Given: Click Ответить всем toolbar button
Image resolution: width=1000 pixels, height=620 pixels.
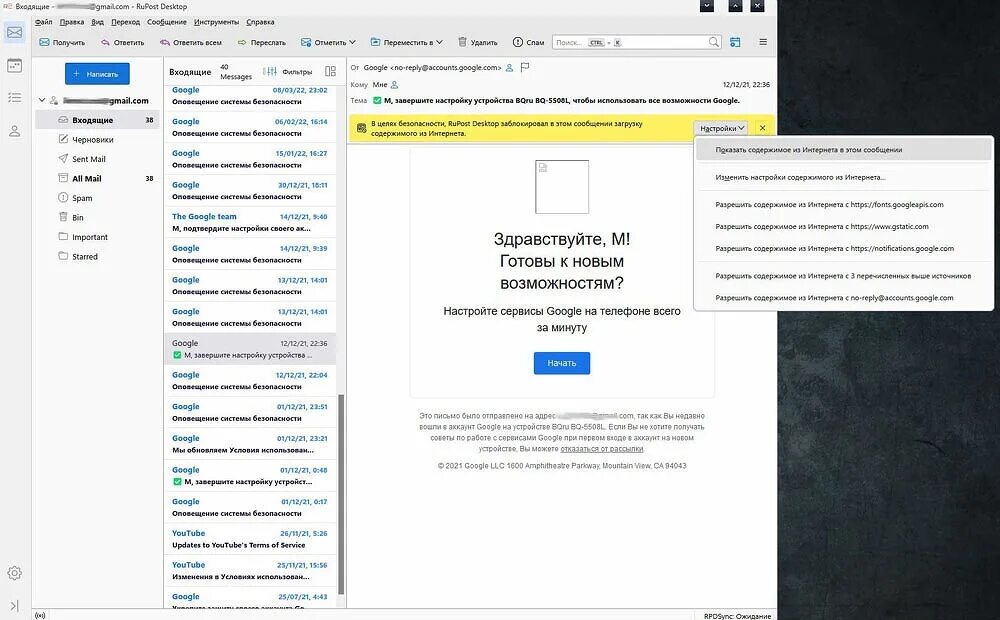Looking at the screenshot, I should coord(191,42).
